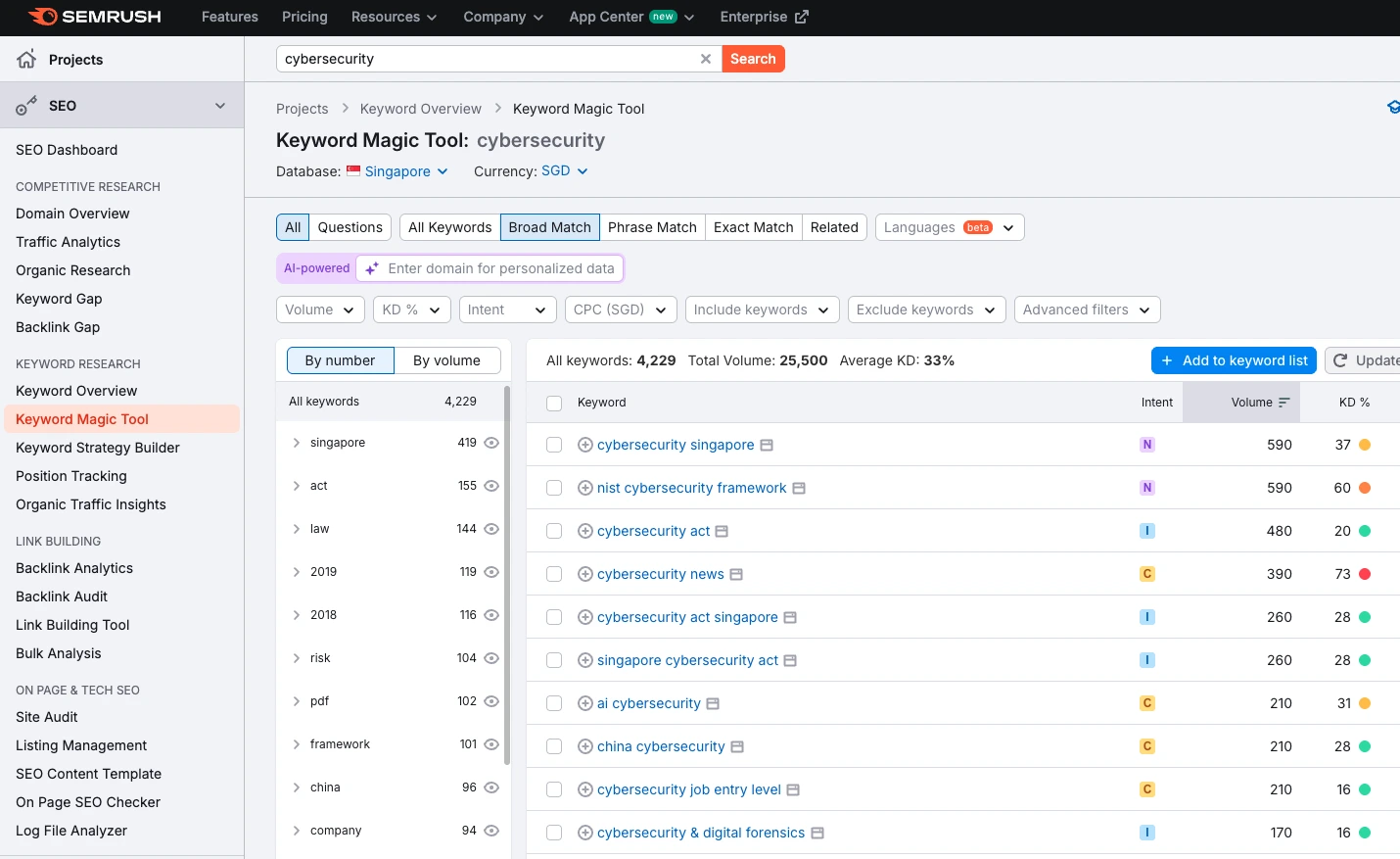Click the orange Search button

(x=753, y=59)
